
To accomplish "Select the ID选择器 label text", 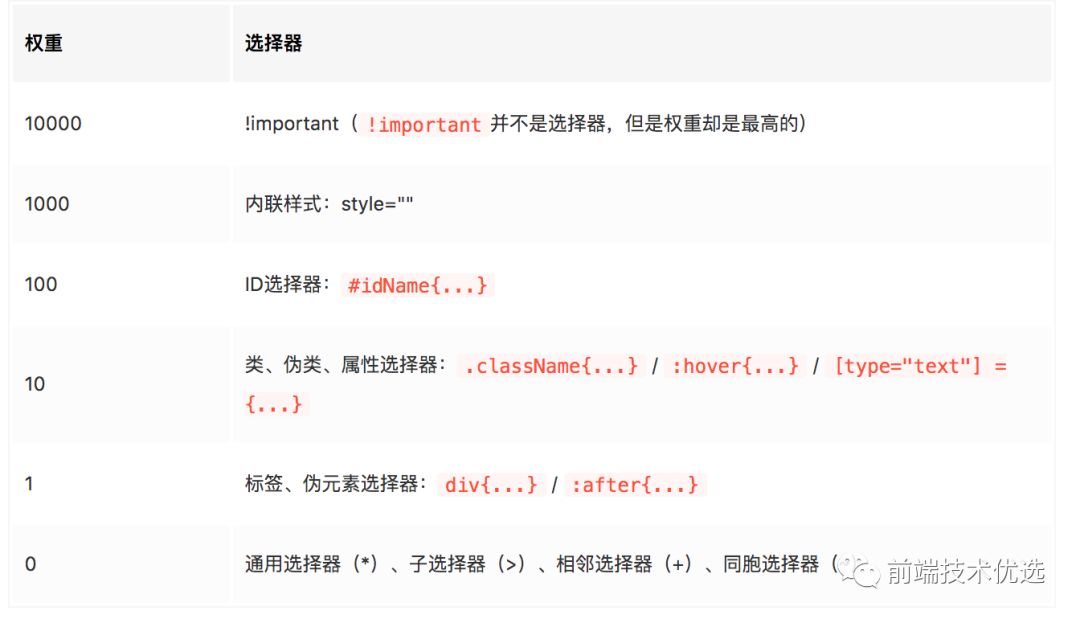I will coord(286,285).
